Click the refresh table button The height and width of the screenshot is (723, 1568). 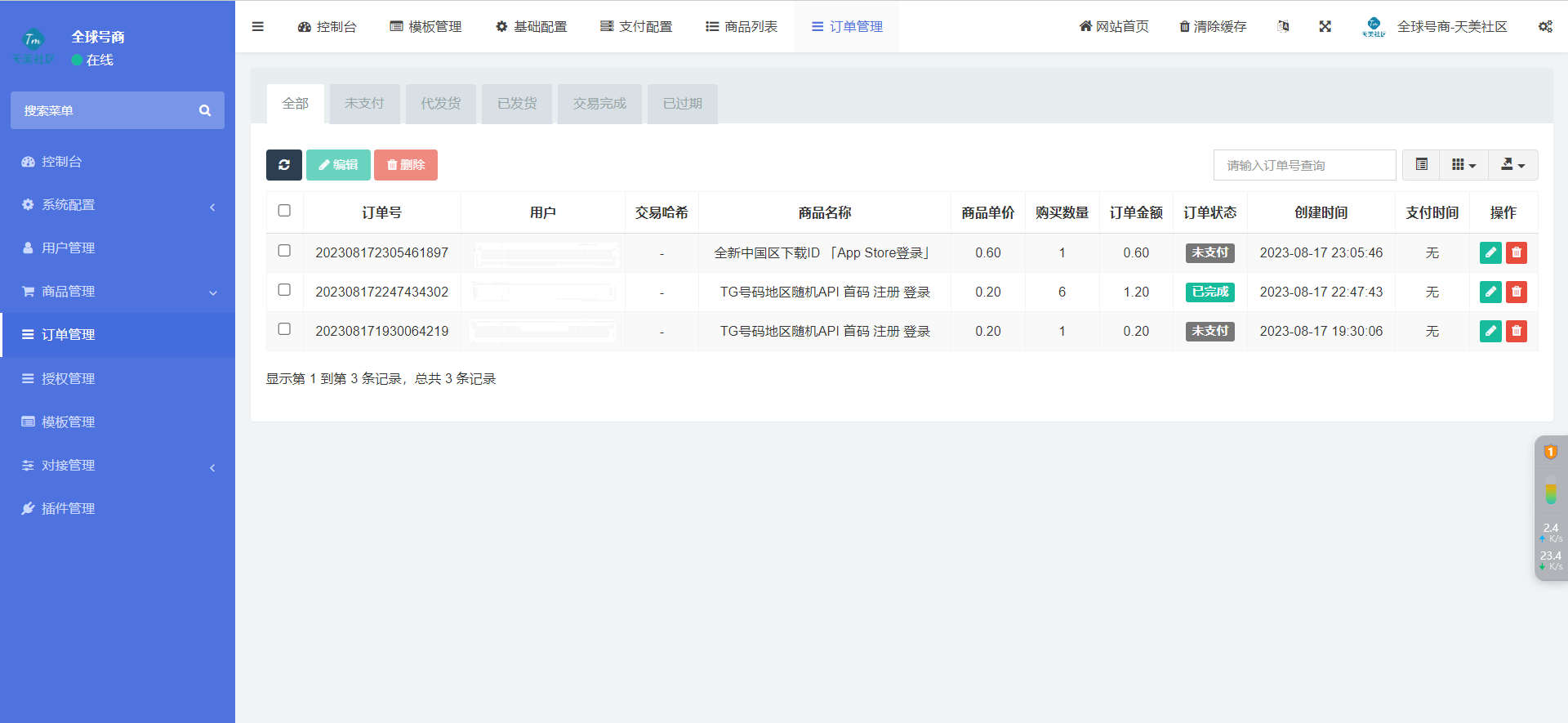coord(284,165)
